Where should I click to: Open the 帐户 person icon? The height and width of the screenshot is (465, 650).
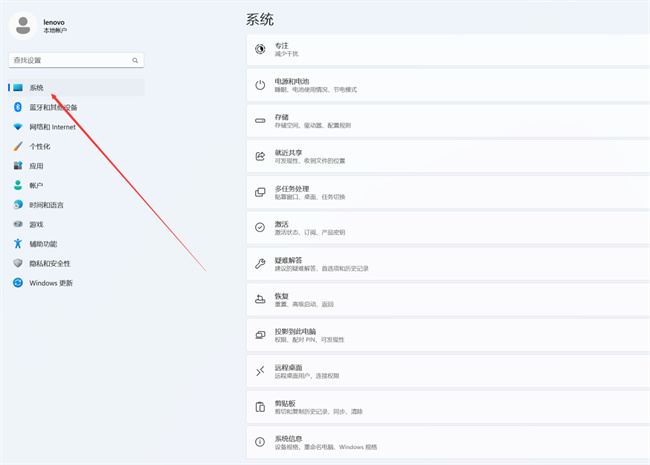click(x=18, y=185)
